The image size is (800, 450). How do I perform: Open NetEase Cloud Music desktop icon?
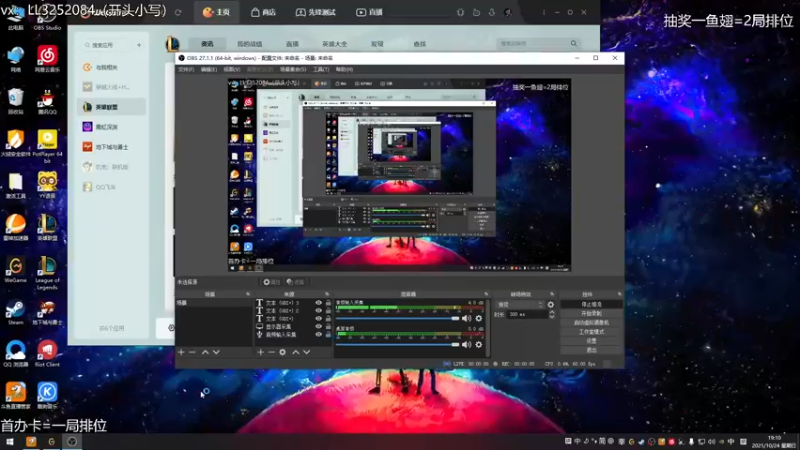47,59
